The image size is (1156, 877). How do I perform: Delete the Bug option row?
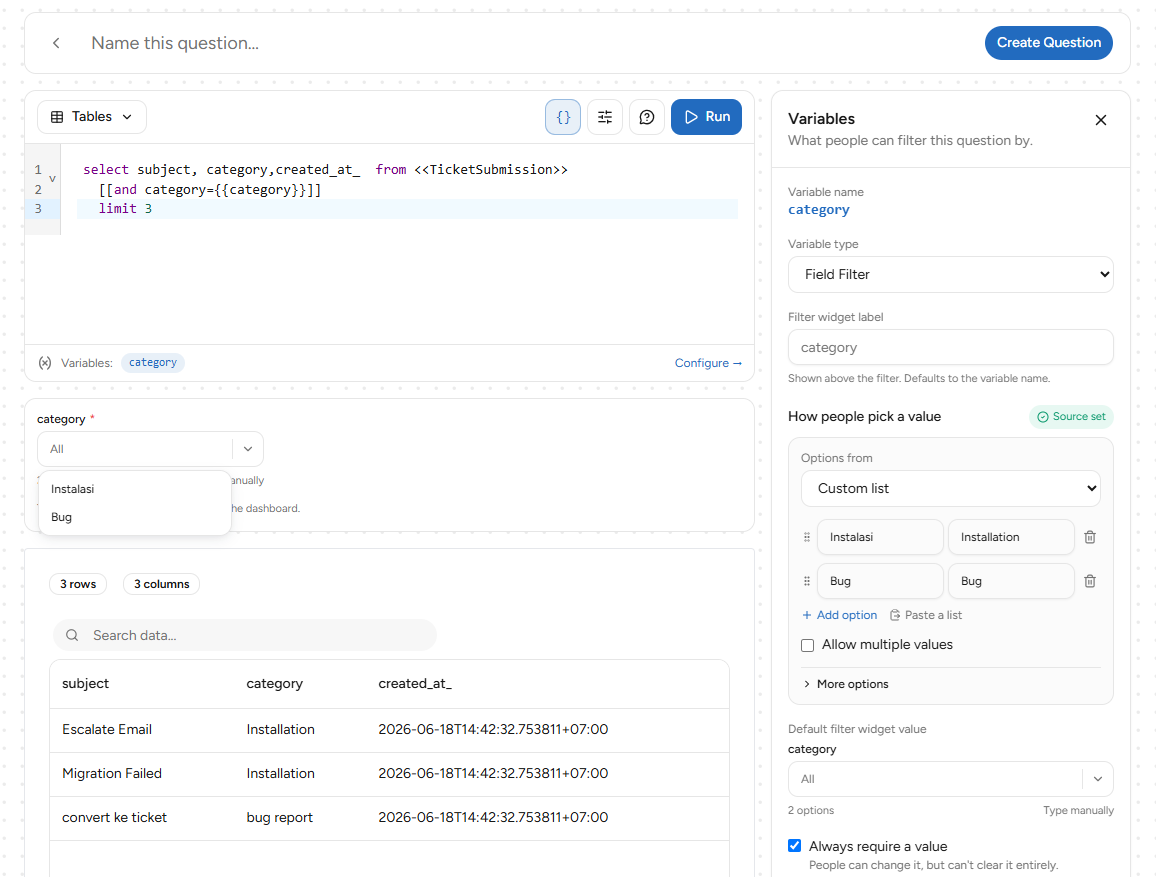[x=1090, y=581]
